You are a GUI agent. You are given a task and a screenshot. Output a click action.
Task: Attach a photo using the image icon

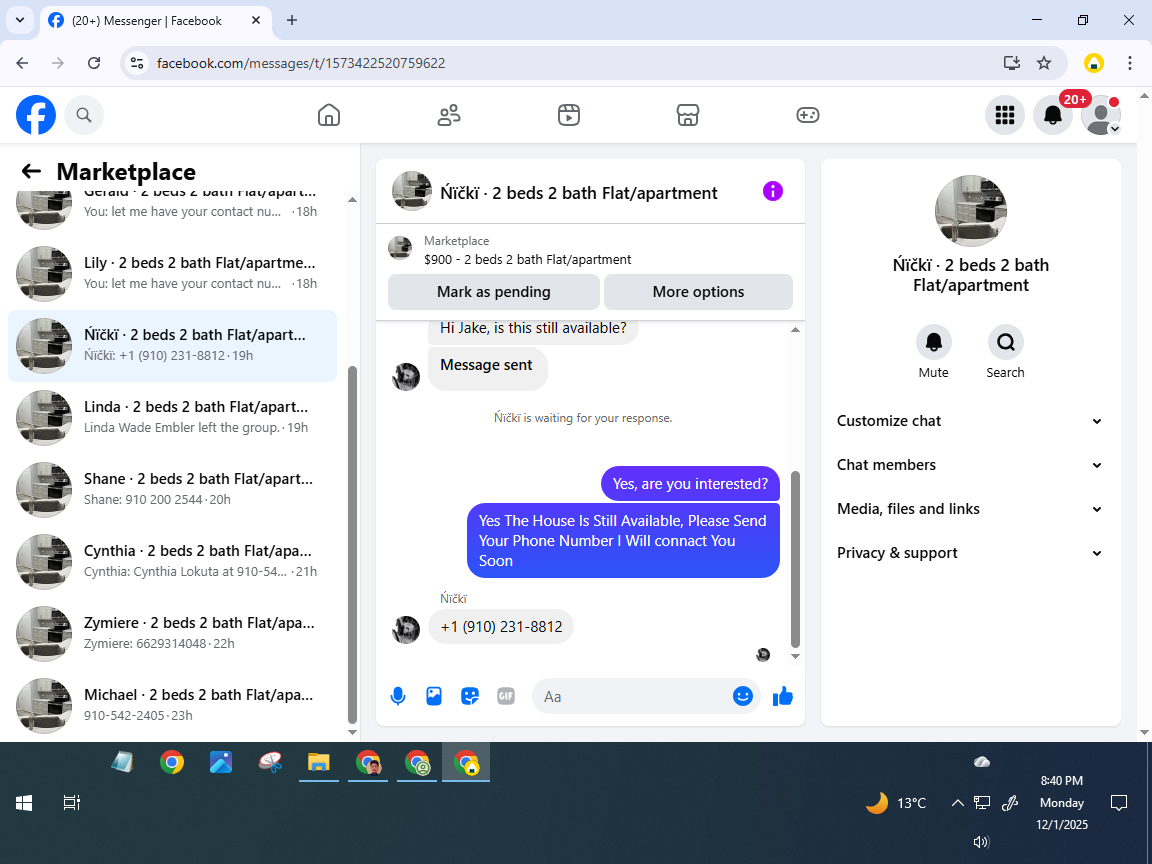(x=434, y=696)
